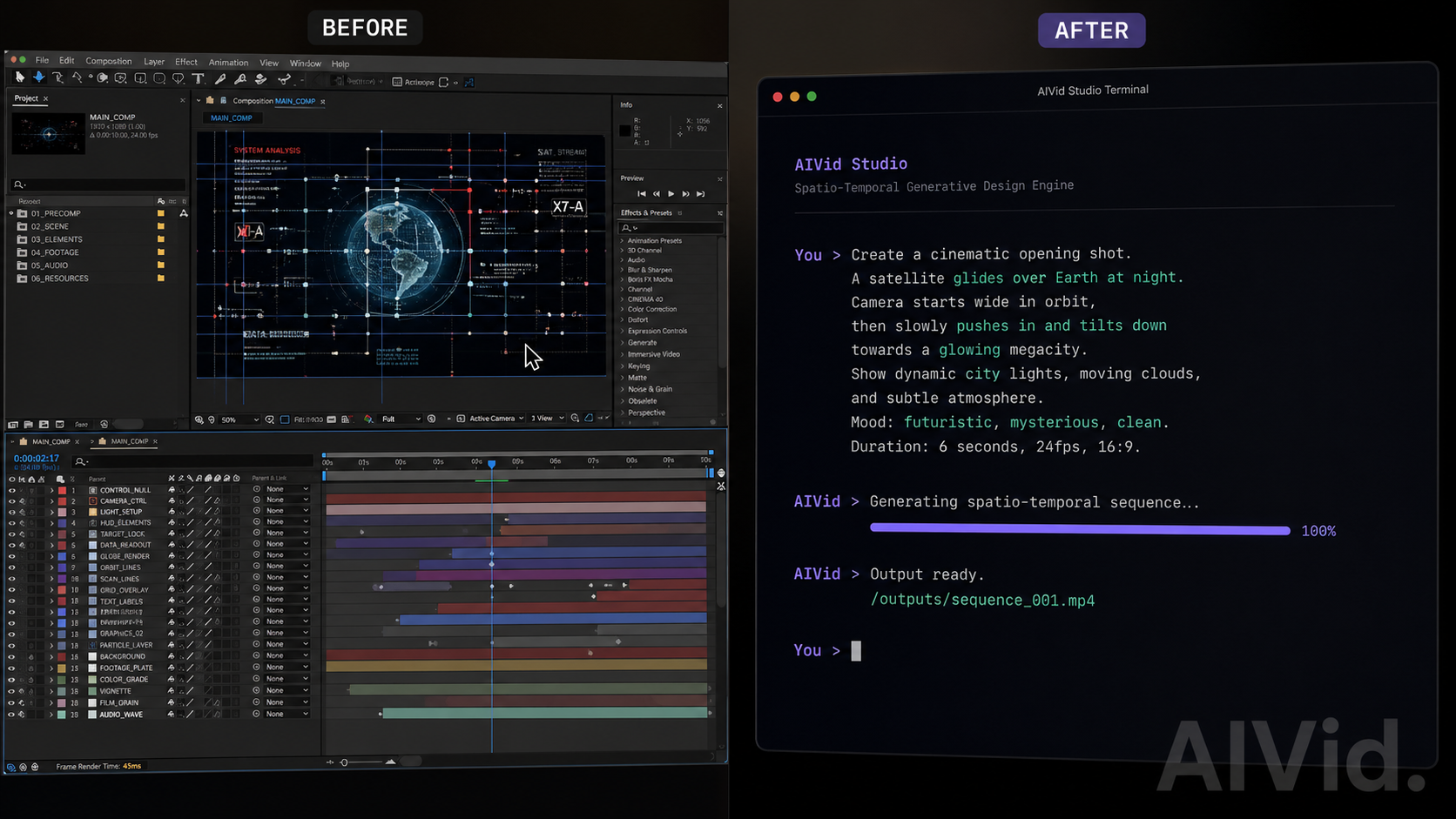Click first icon in timeline bottom-left corner
The width and height of the screenshot is (1456, 819).
(11, 767)
